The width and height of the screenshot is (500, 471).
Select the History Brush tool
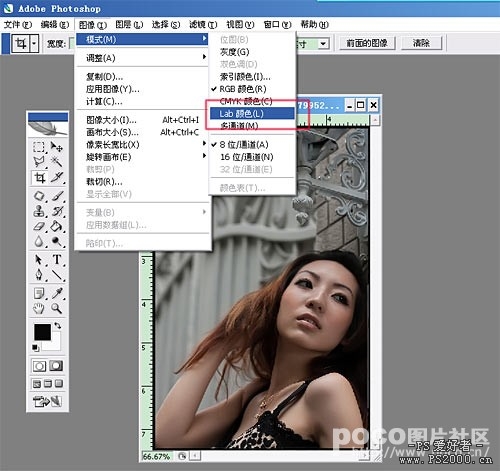tap(57, 211)
